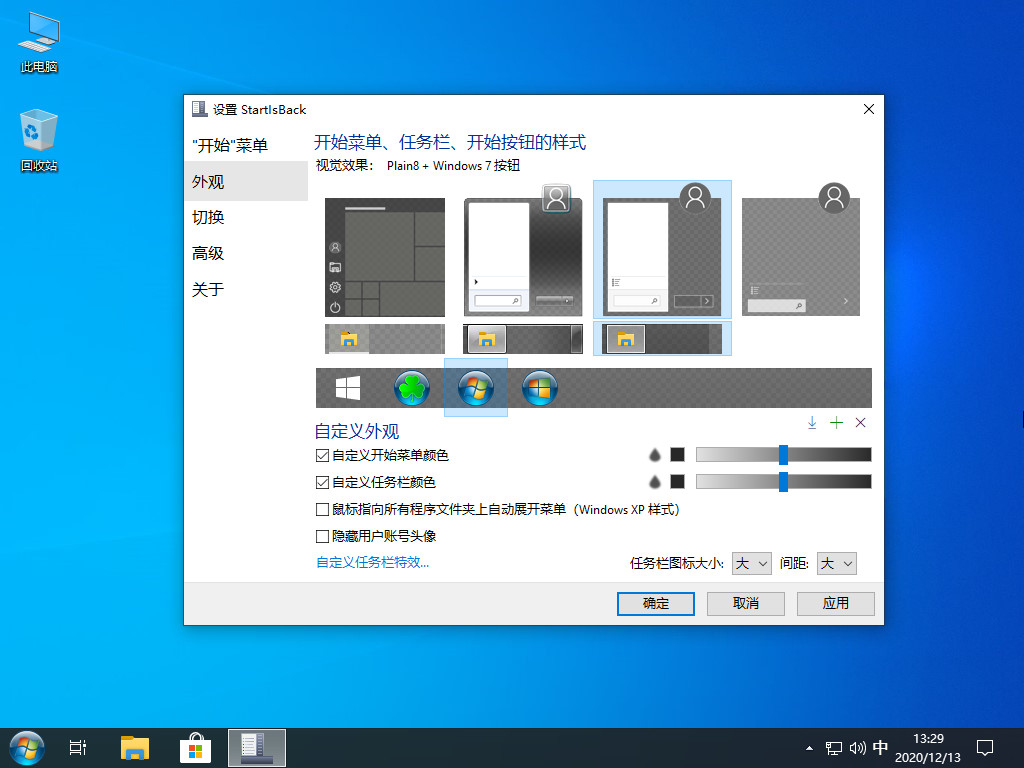
Task: Click the download style arrow icon
Action: (812, 423)
